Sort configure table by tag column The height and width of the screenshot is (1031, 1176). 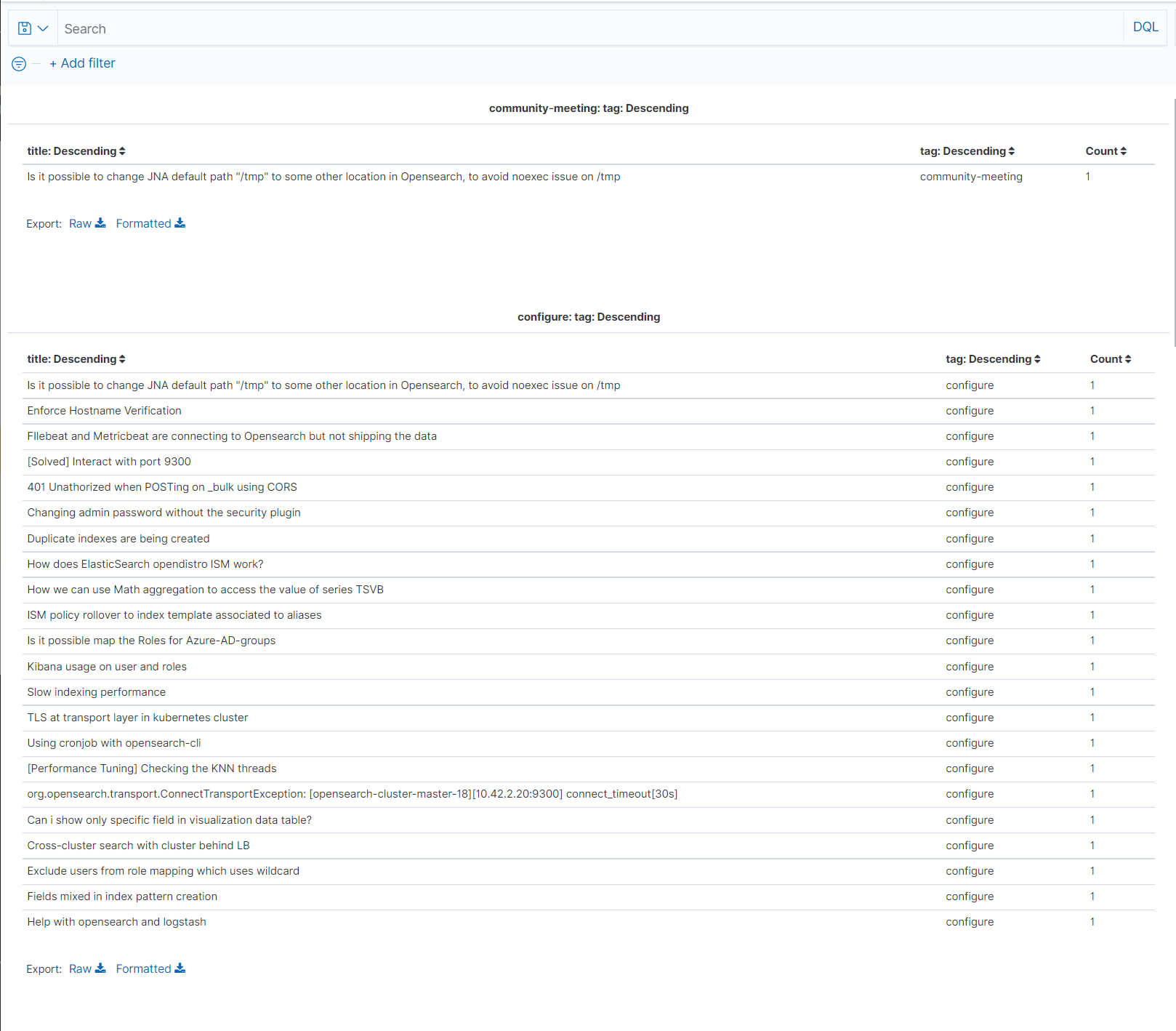point(993,359)
